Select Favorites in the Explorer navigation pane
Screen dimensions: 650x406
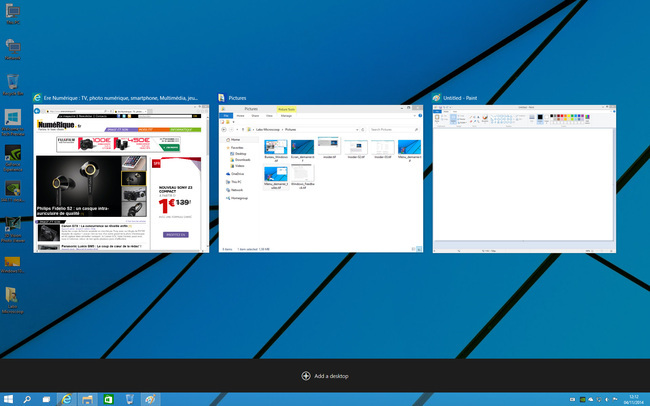[x=237, y=148]
